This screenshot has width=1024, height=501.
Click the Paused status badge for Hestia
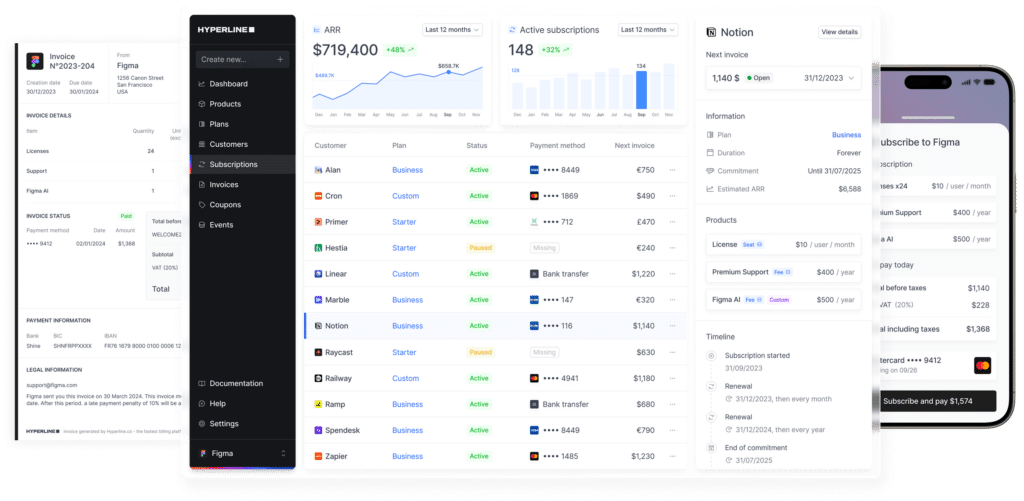click(x=480, y=248)
